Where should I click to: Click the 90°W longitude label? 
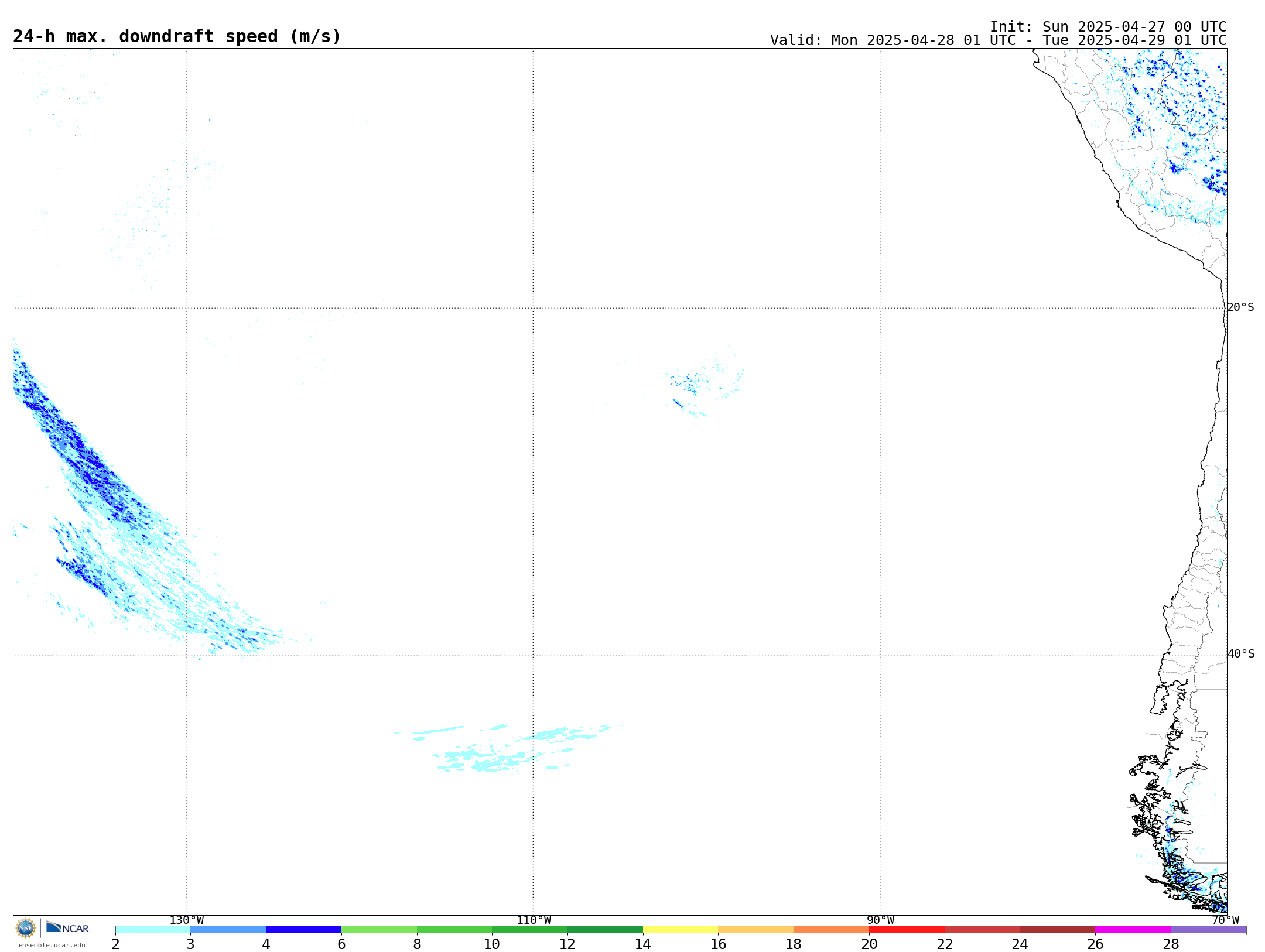pyautogui.click(x=880, y=920)
